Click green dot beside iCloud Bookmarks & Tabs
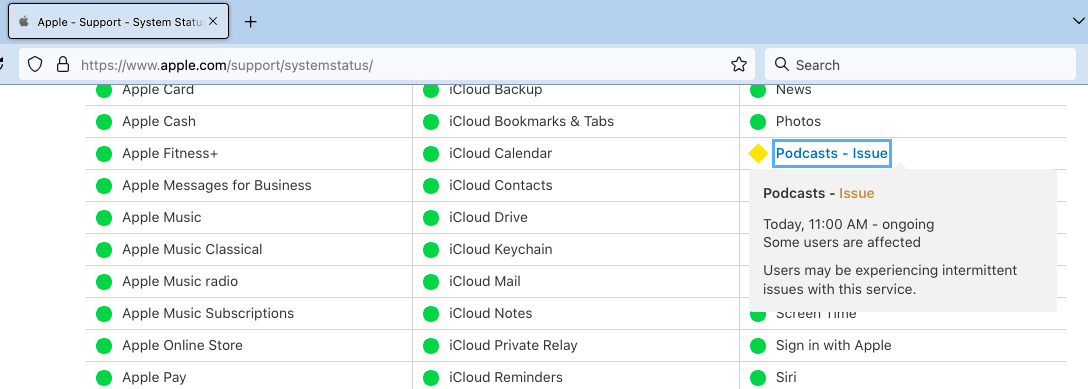Screen dimensions: 1088x389 [431, 122]
